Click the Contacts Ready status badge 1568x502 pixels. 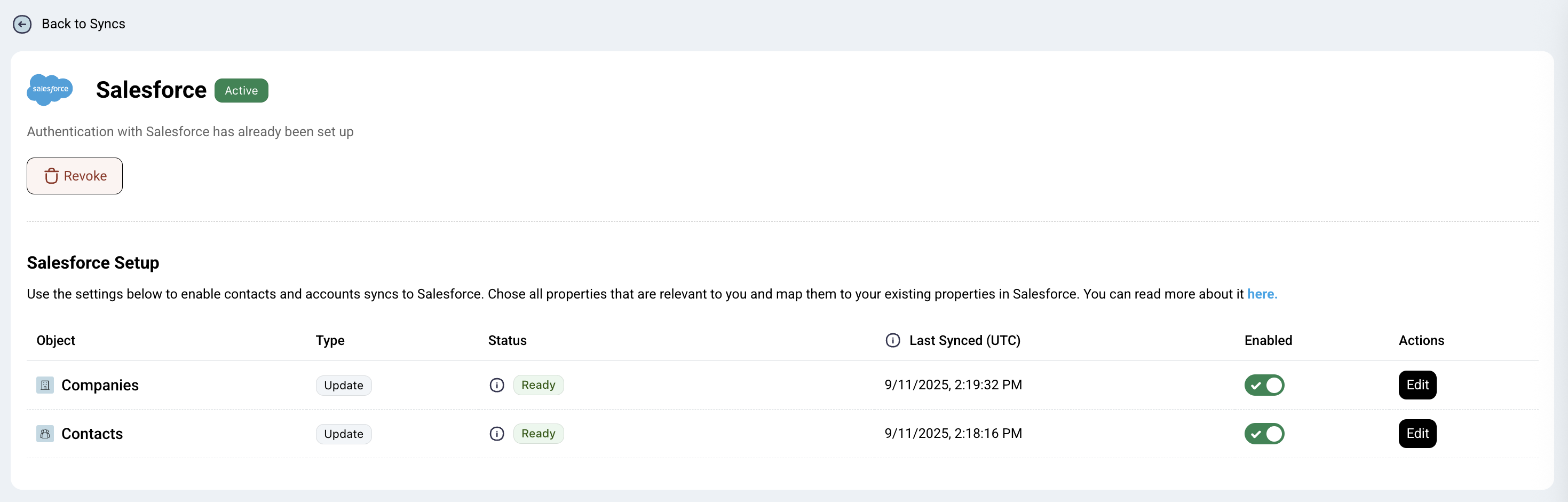pos(538,434)
